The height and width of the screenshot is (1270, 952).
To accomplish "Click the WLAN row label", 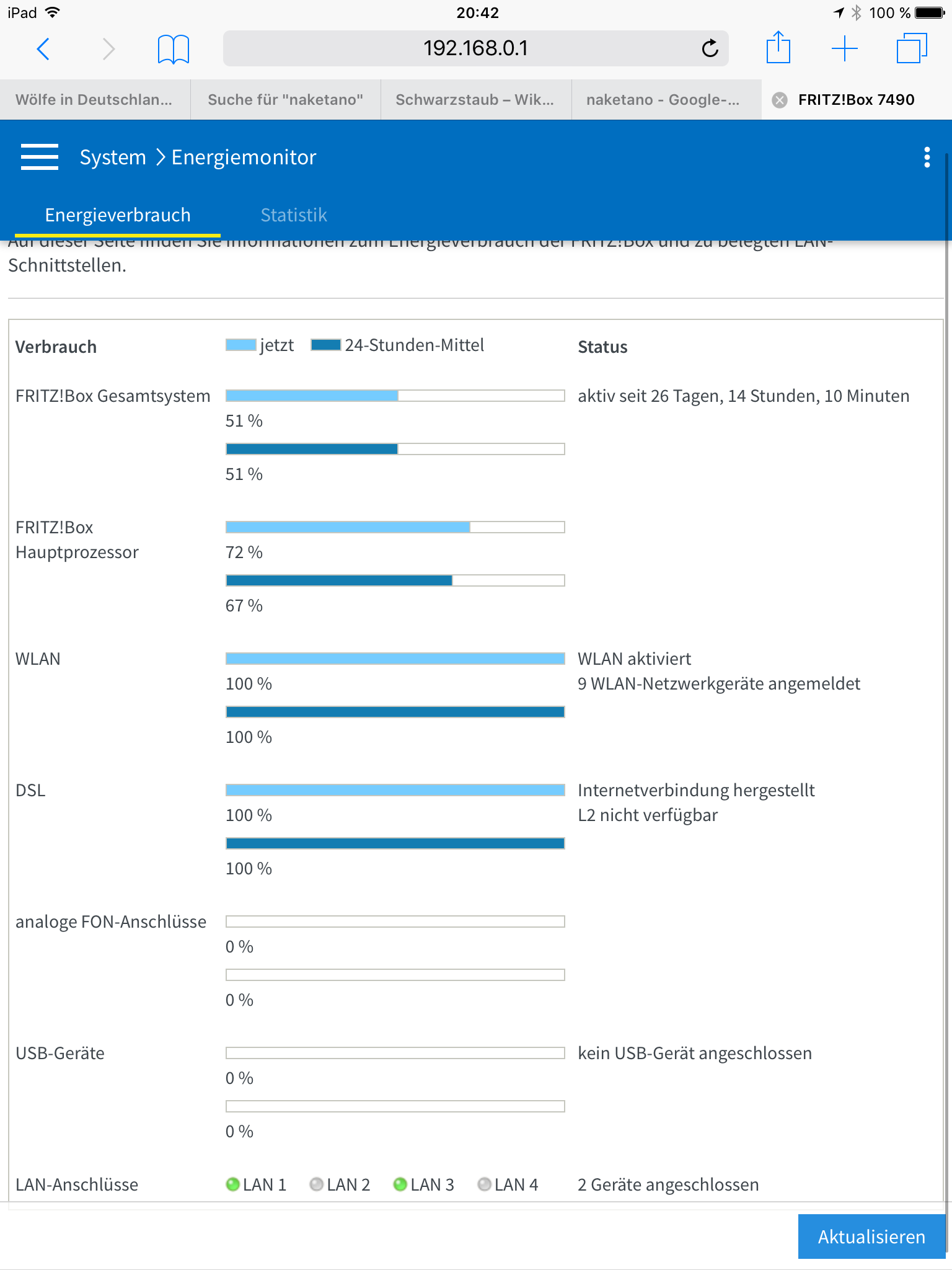I will click(x=38, y=659).
